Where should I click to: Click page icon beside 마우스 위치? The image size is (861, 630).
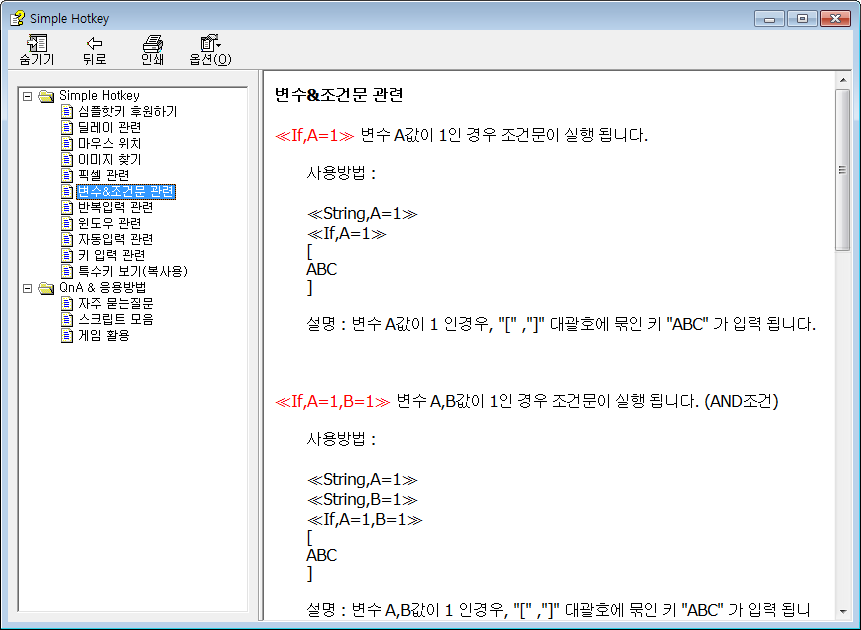click(x=67, y=144)
